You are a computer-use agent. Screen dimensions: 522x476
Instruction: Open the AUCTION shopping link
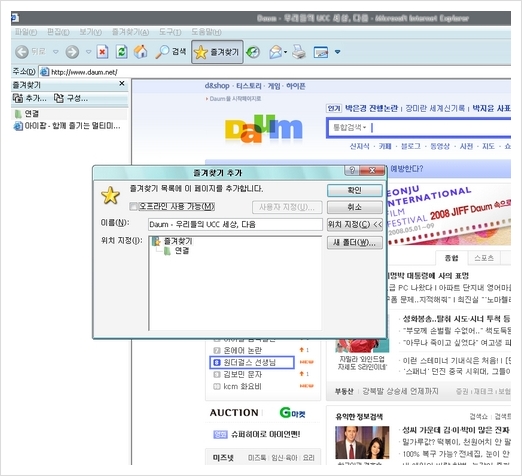coord(234,413)
